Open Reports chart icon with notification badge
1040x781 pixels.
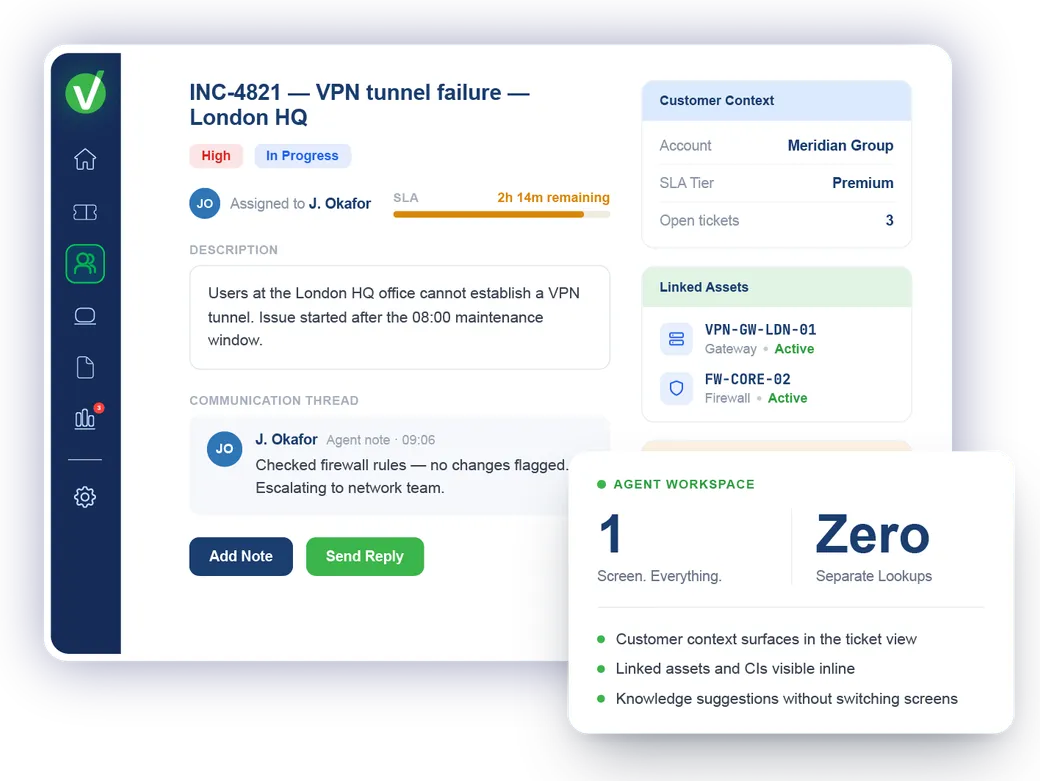tap(85, 419)
